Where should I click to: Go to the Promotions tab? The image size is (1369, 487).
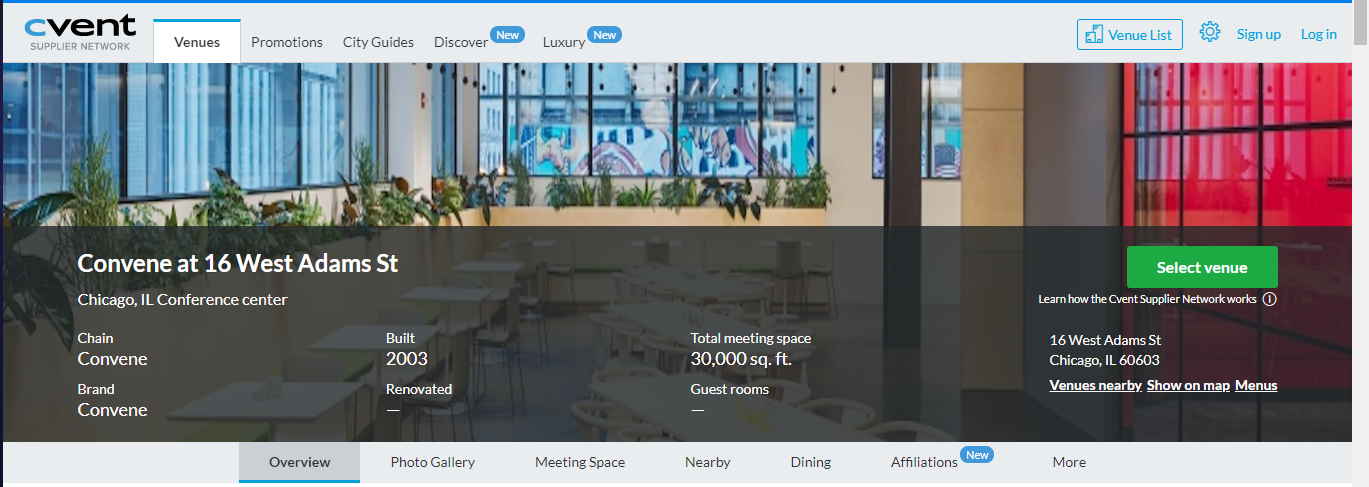[287, 42]
